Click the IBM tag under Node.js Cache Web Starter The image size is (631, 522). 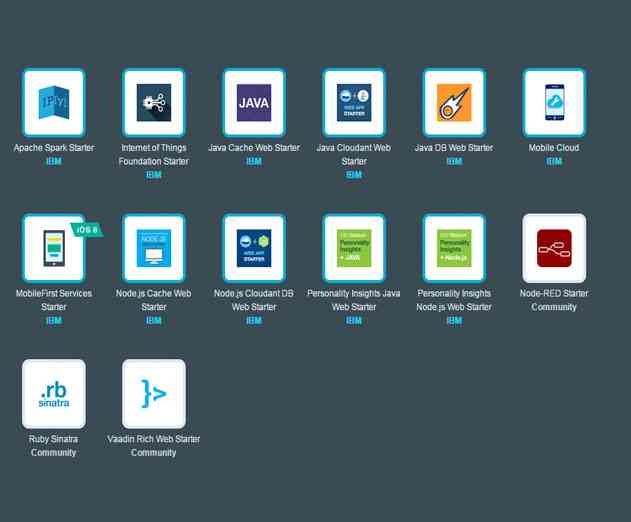coord(154,321)
